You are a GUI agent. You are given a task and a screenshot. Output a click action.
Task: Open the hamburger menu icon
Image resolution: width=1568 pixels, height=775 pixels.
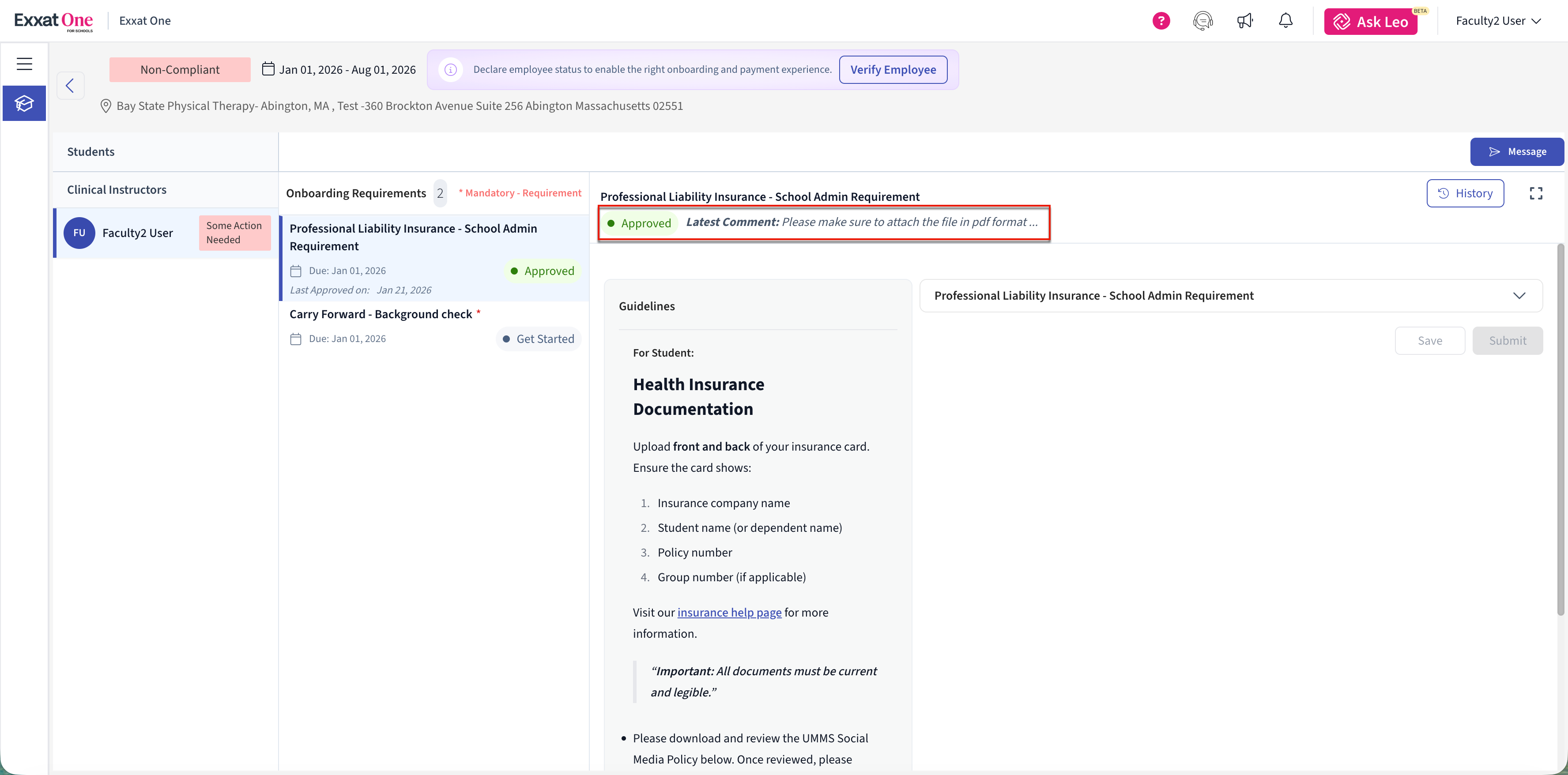(24, 63)
